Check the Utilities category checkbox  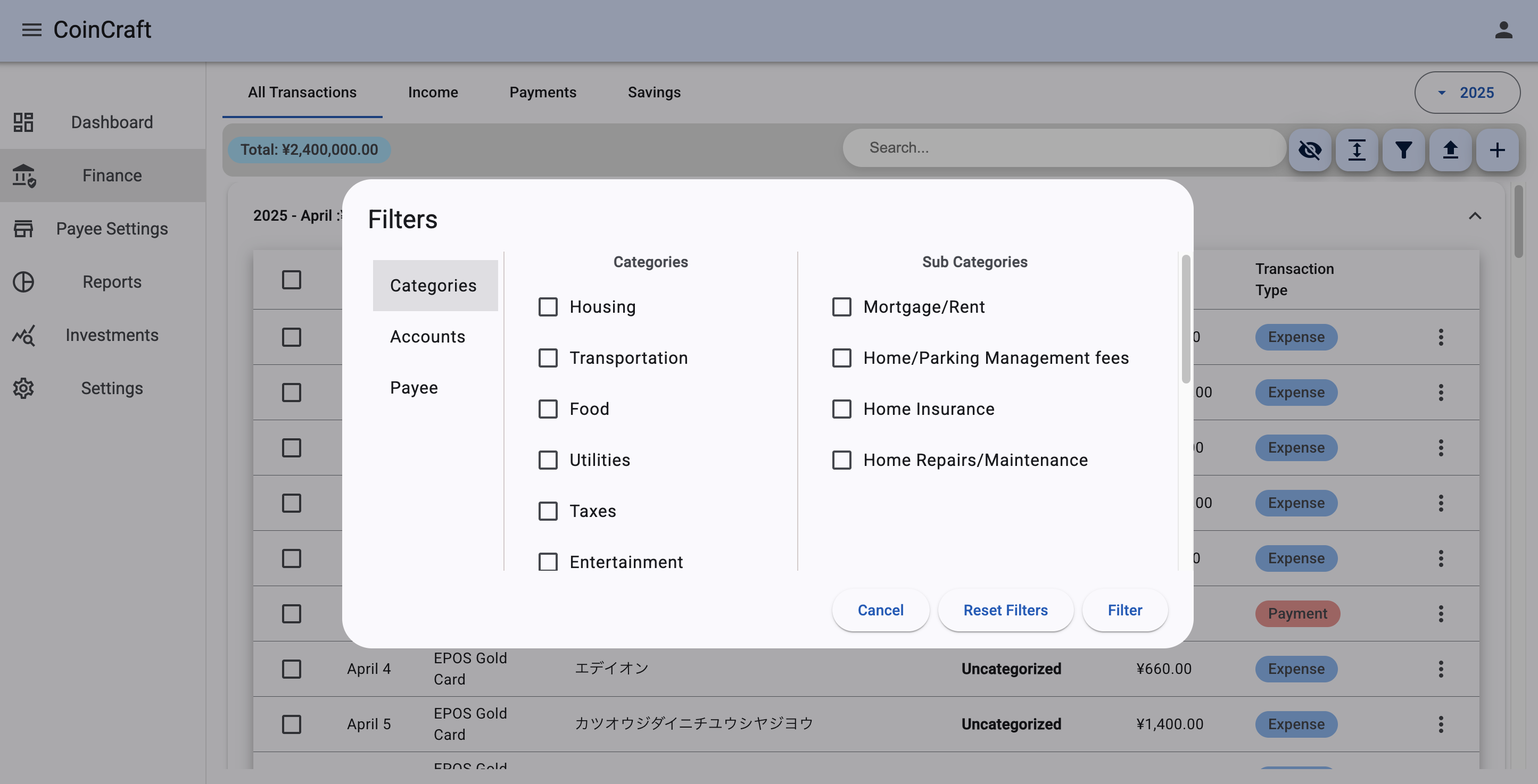pyautogui.click(x=548, y=460)
